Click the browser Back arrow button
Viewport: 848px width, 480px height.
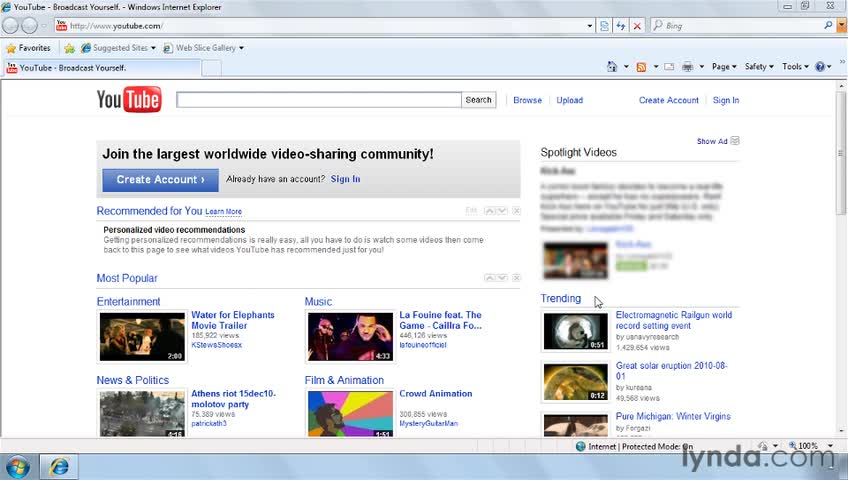pos(10,25)
